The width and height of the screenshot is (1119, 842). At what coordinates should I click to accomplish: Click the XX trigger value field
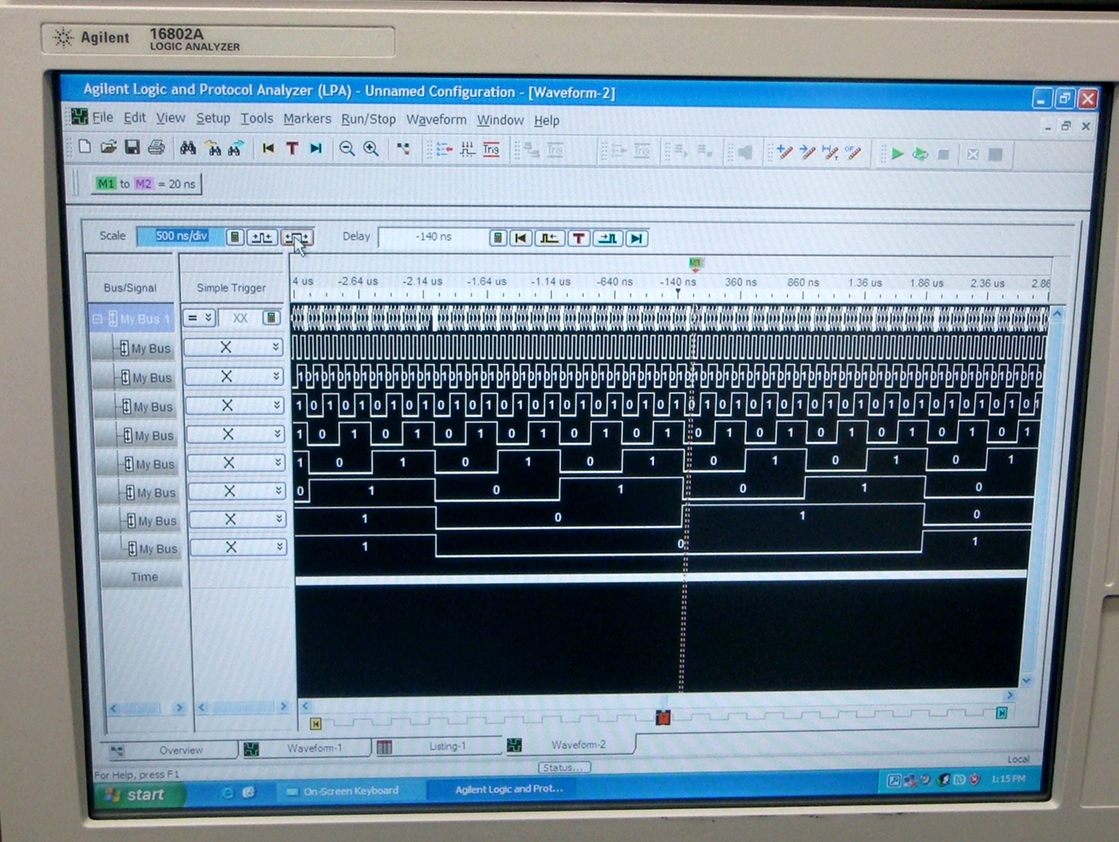point(240,318)
